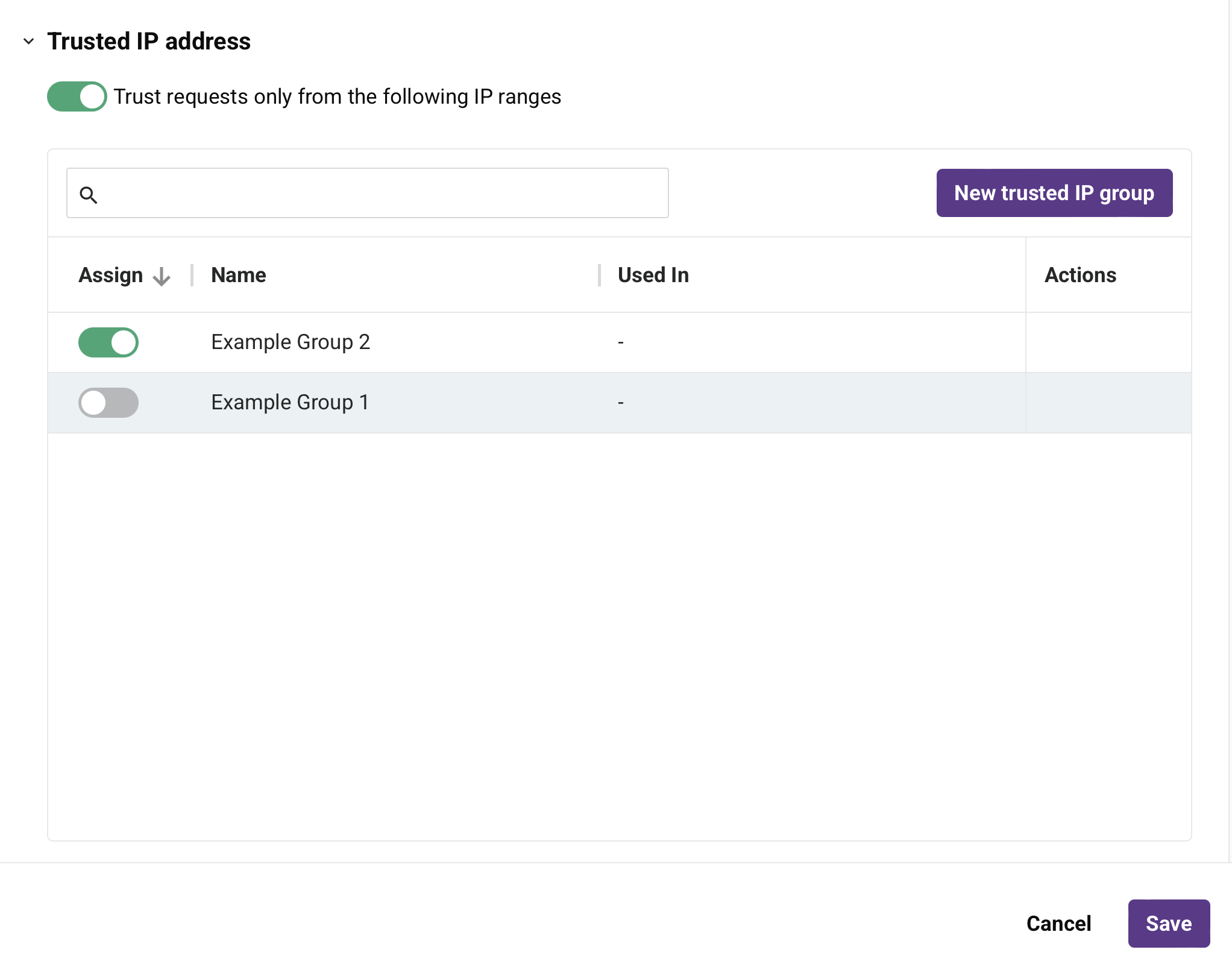Click the Name column header
Image resolution: width=1232 pixels, height=973 pixels.
click(238, 275)
